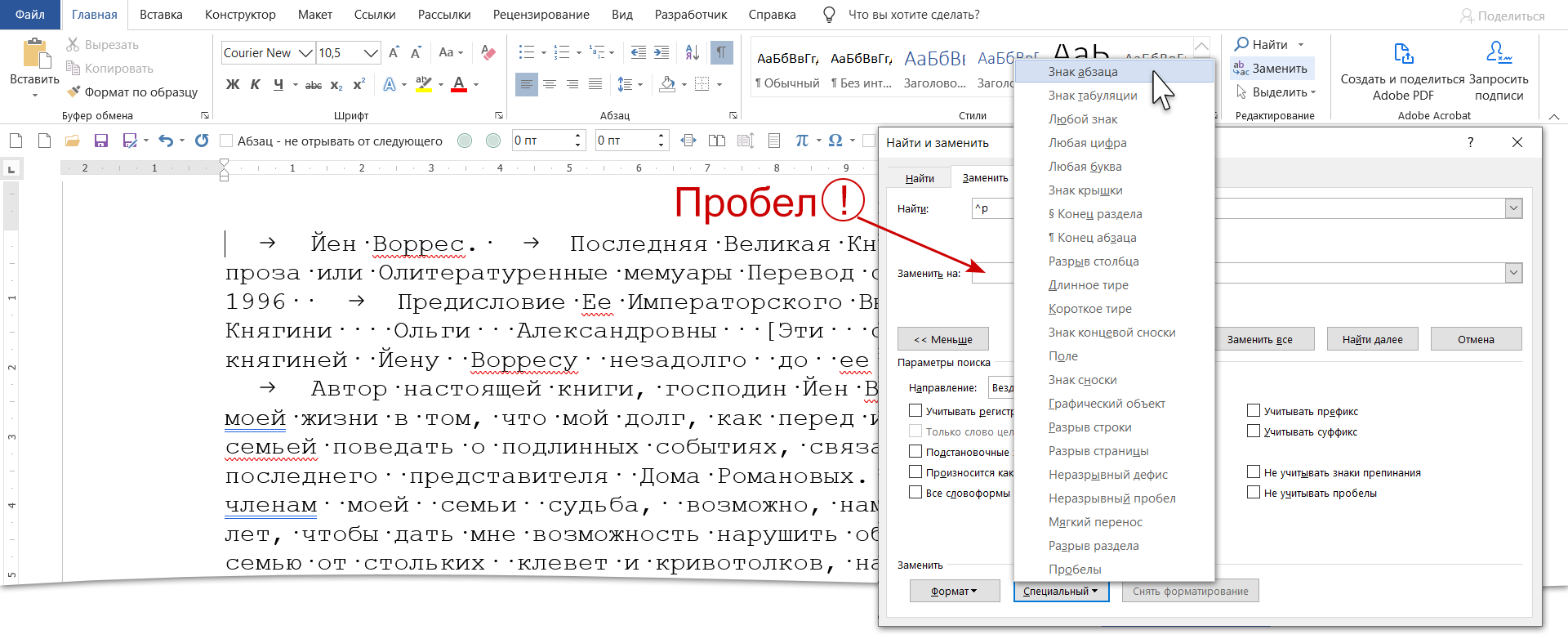Viewport: 1568px width, 639px height.
Task: Enable 'Учитывать регистр' checkbox
Action: (915, 411)
